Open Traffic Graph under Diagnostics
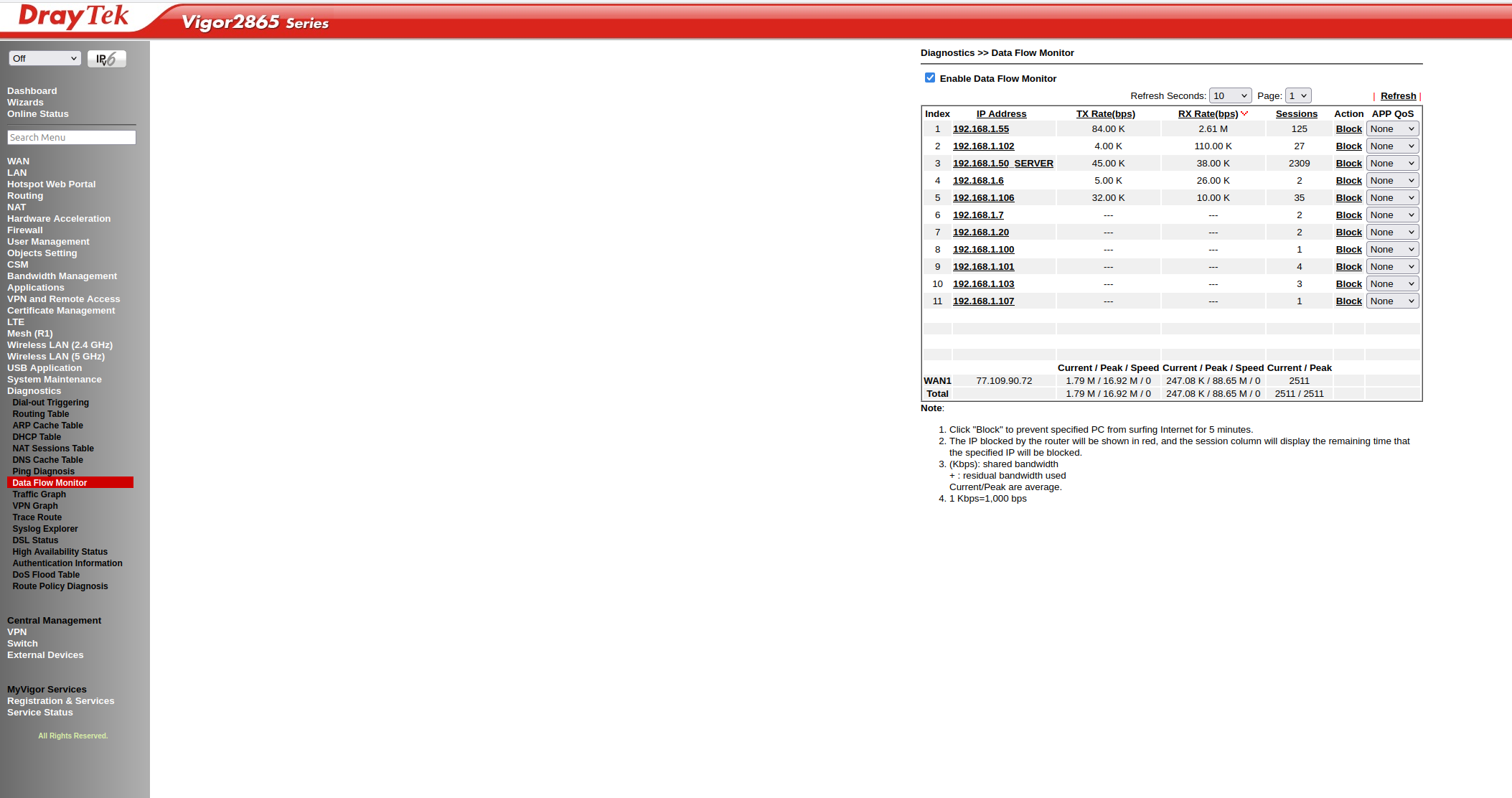The height and width of the screenshot is (798, 1512). tap(39, 494)
